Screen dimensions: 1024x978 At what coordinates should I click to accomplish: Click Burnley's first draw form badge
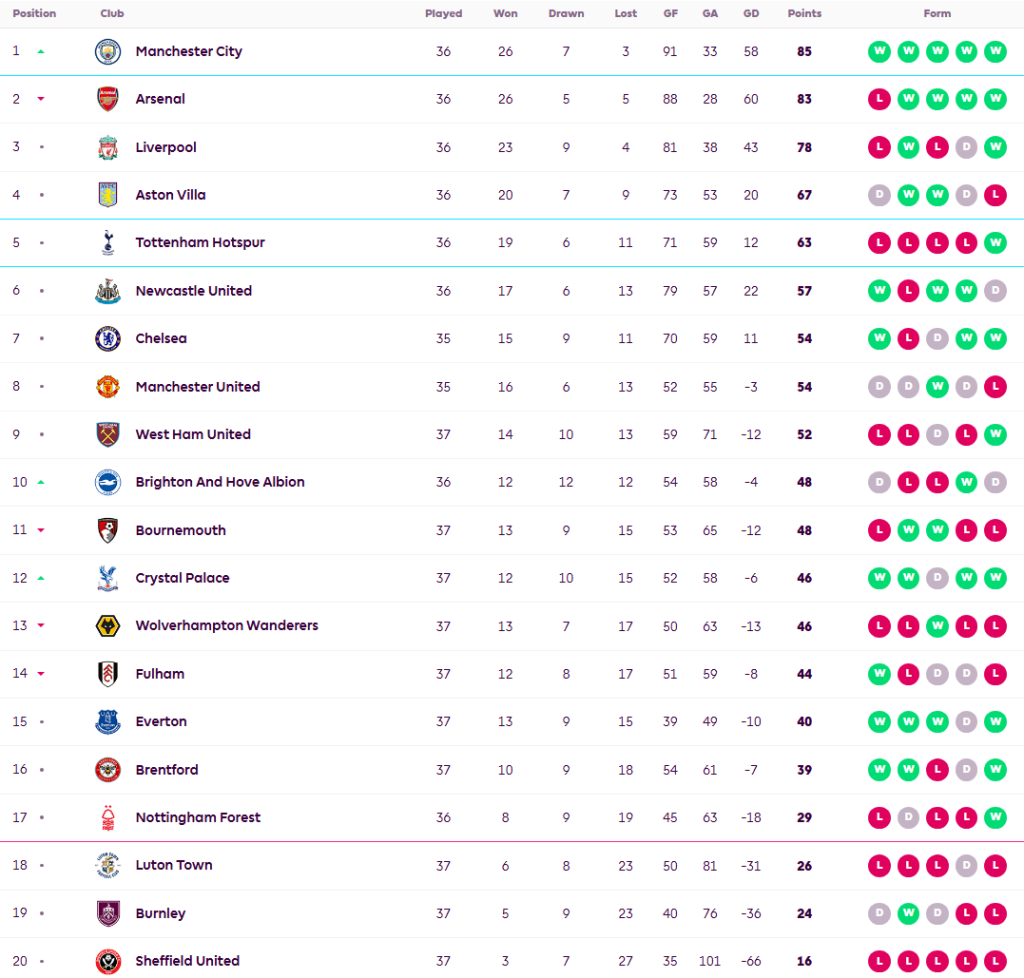[x=879, y=913]
